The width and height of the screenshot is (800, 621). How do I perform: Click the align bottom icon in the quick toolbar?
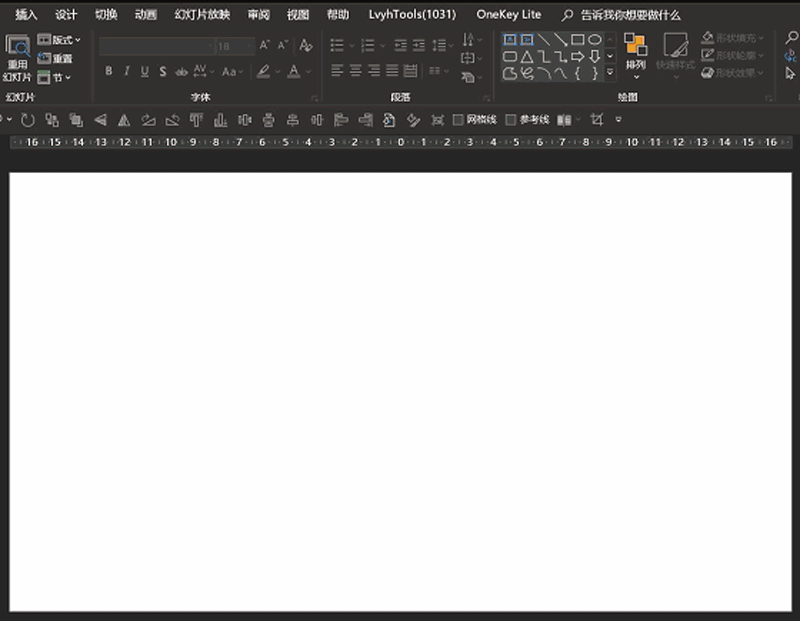[220, 120]
